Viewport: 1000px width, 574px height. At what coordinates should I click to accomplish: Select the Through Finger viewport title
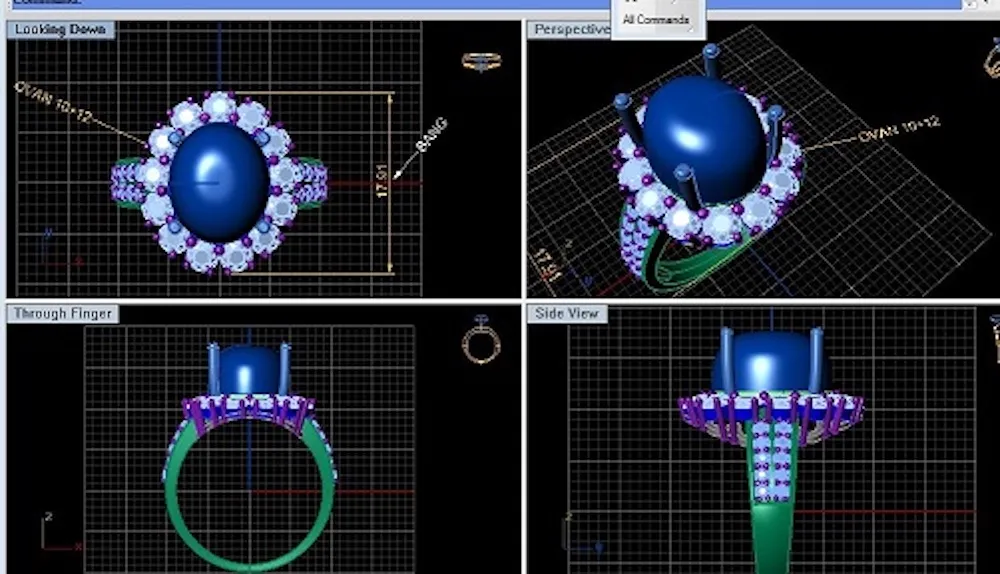point(62,314)
